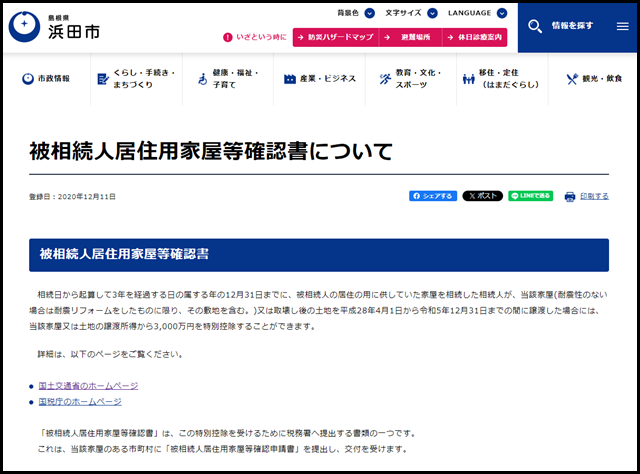
Task: Open 国土交通省のホームページ link
Action: 88,386
